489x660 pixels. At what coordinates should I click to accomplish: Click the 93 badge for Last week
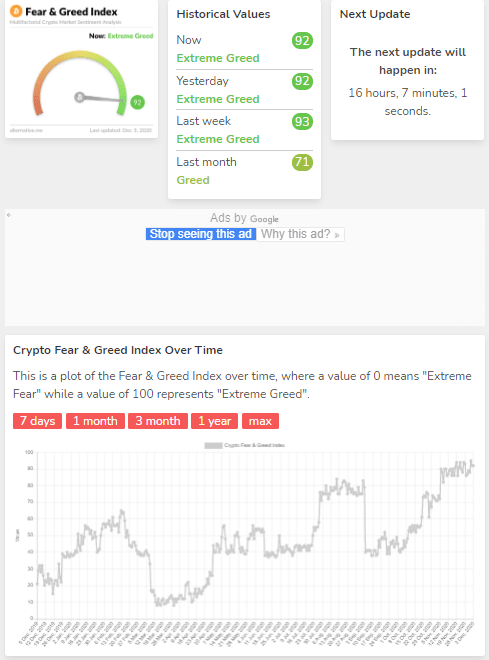tap(302, 122)
